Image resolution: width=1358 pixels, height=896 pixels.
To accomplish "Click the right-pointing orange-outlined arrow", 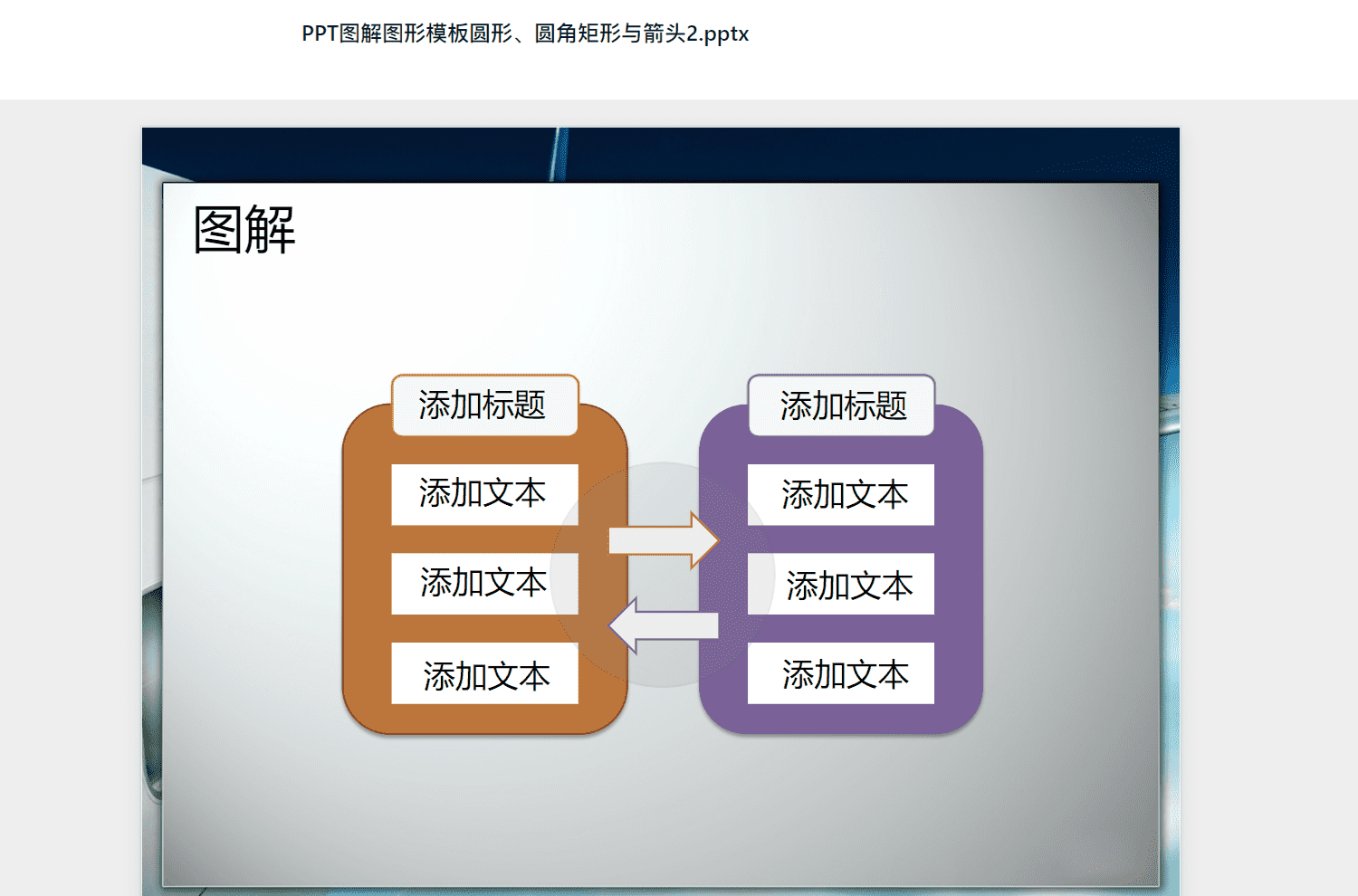I will pyautogui.click(x=664, y=540).
